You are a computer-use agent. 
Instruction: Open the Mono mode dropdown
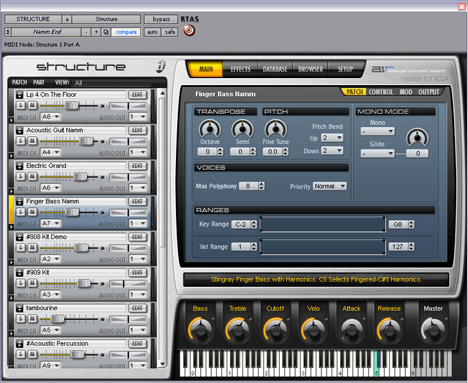coord(378,131)
